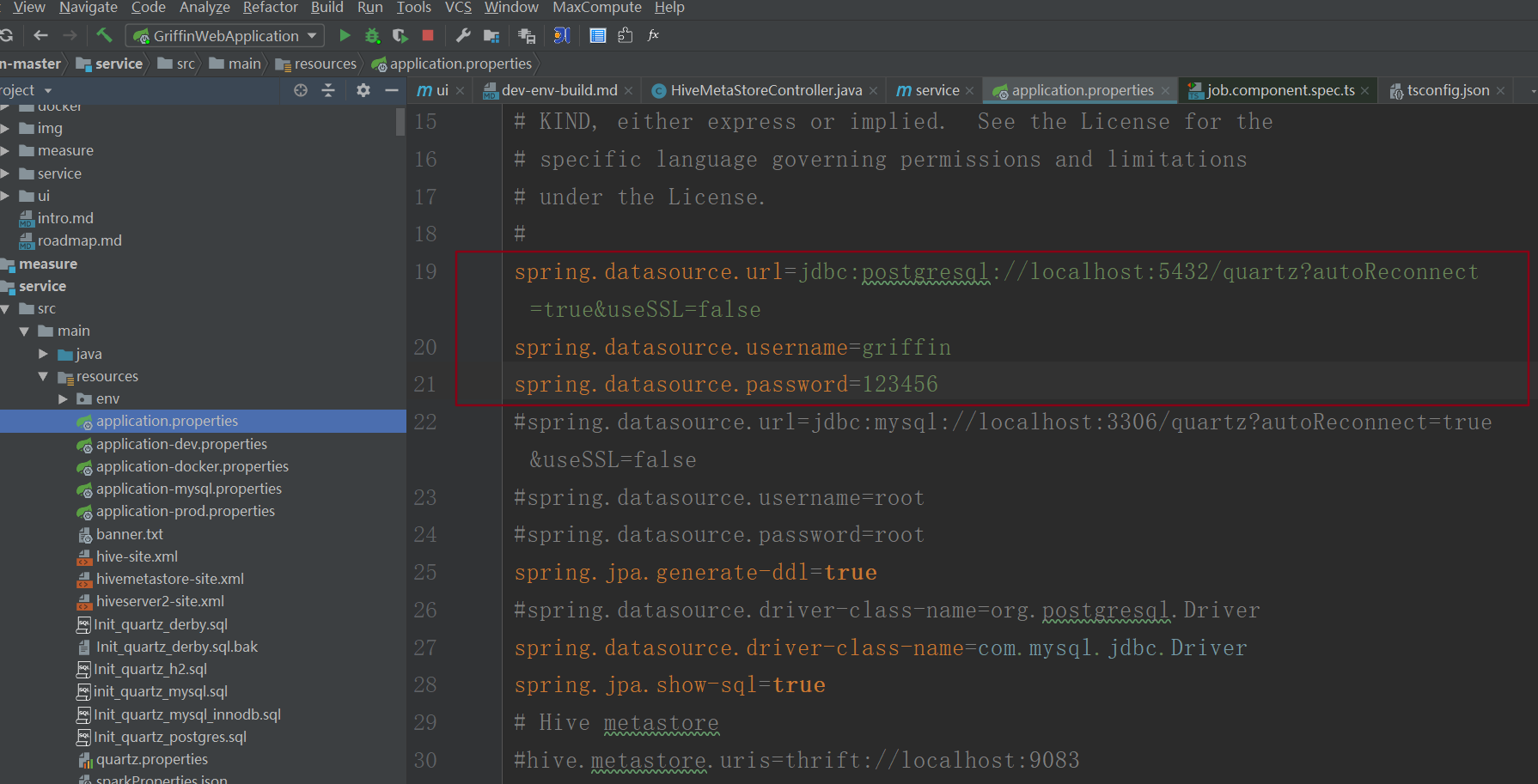Screen dimensions: 1538x784
Task: Open the Refactor menu
Action: 271,8
